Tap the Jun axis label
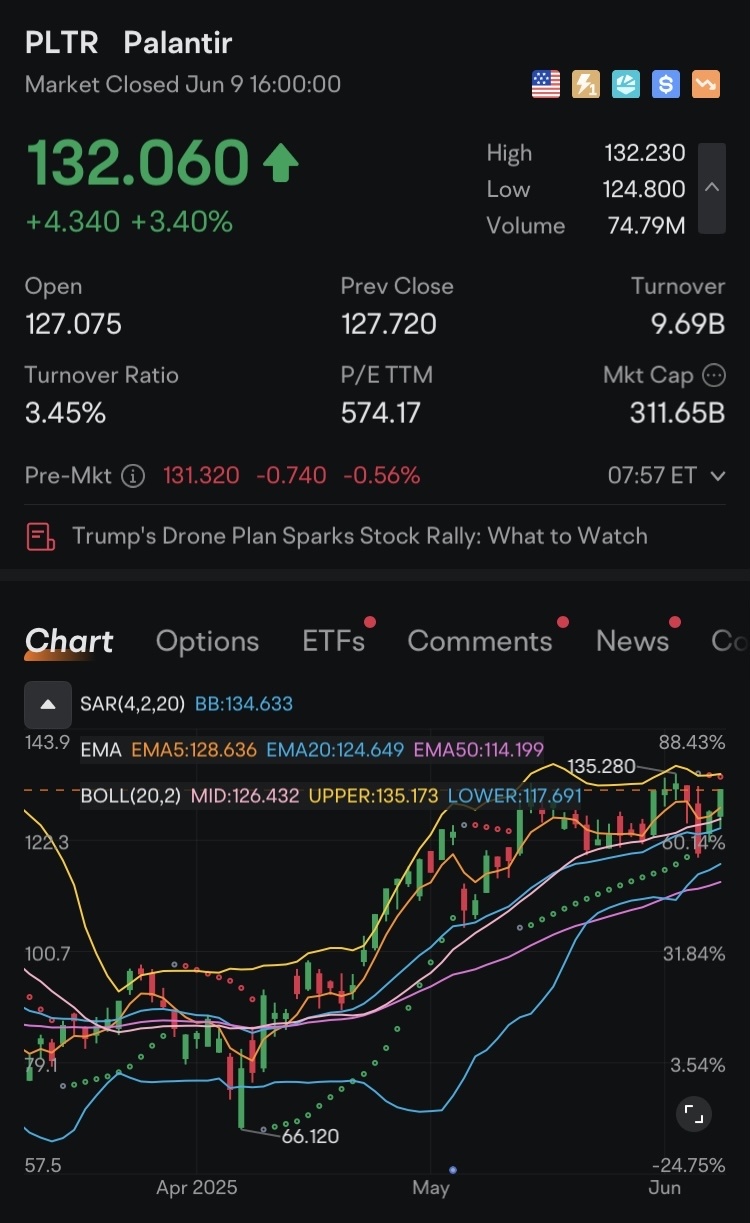 (x=664, y=1188)
